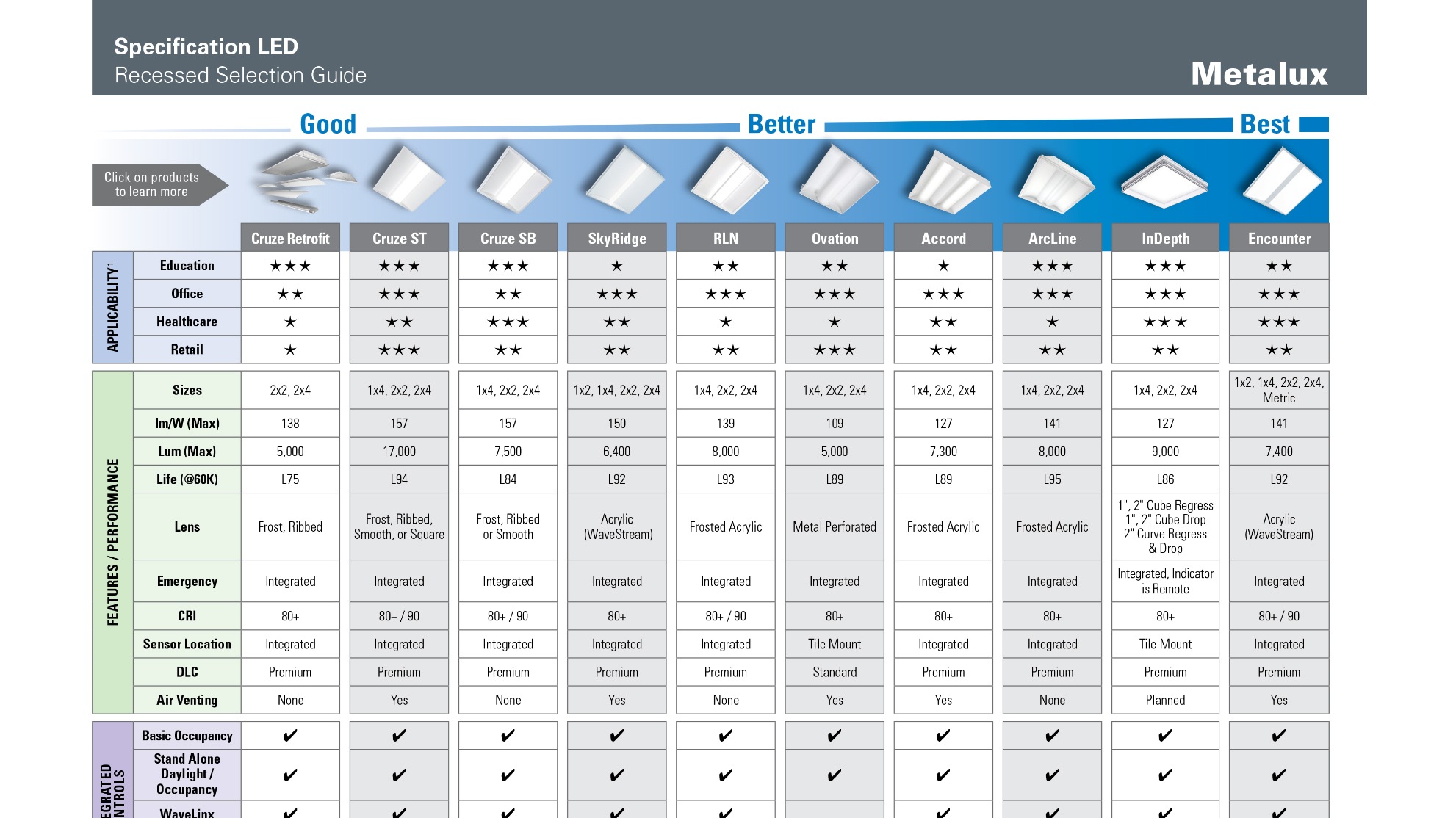Click the InDepth header label
The image size is (1456, 818).
pos(1165,238)
